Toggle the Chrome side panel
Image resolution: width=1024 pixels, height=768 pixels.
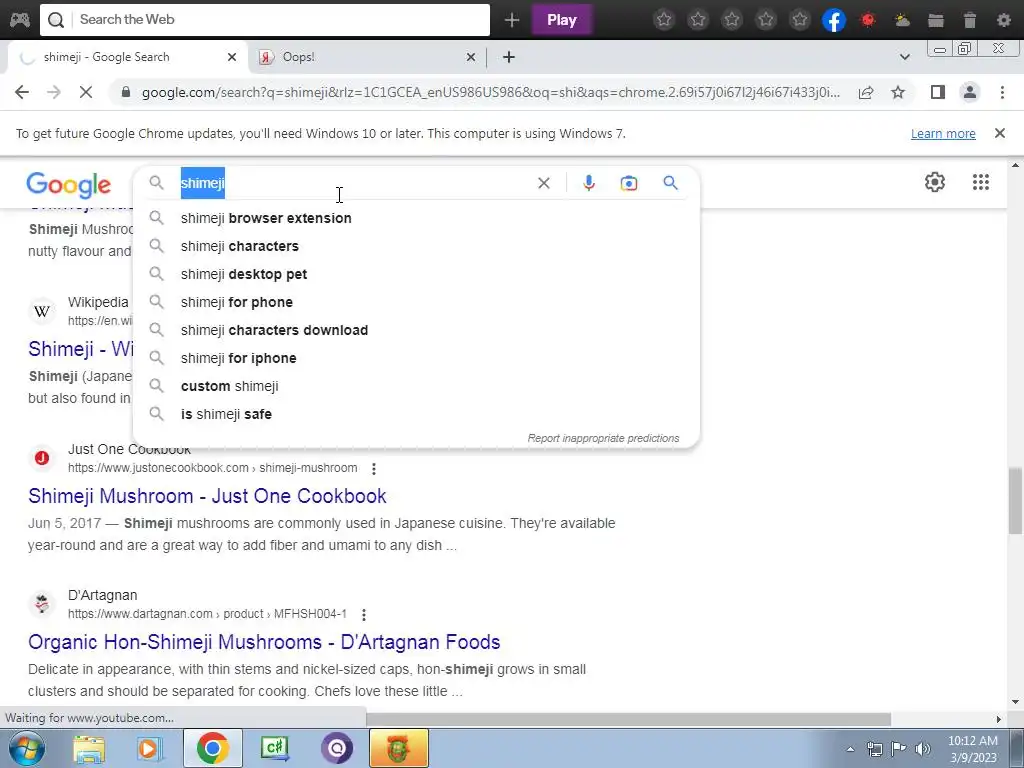click(938, 92)
